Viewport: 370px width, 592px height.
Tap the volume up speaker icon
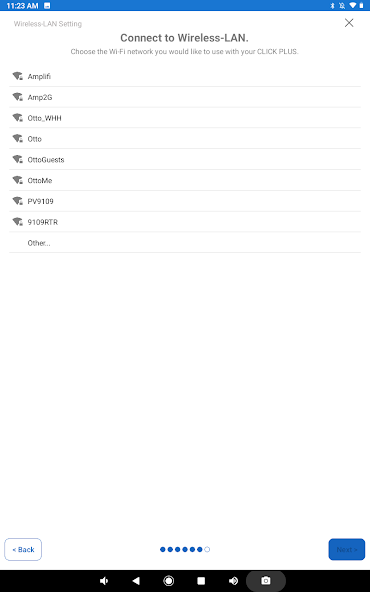233,581
